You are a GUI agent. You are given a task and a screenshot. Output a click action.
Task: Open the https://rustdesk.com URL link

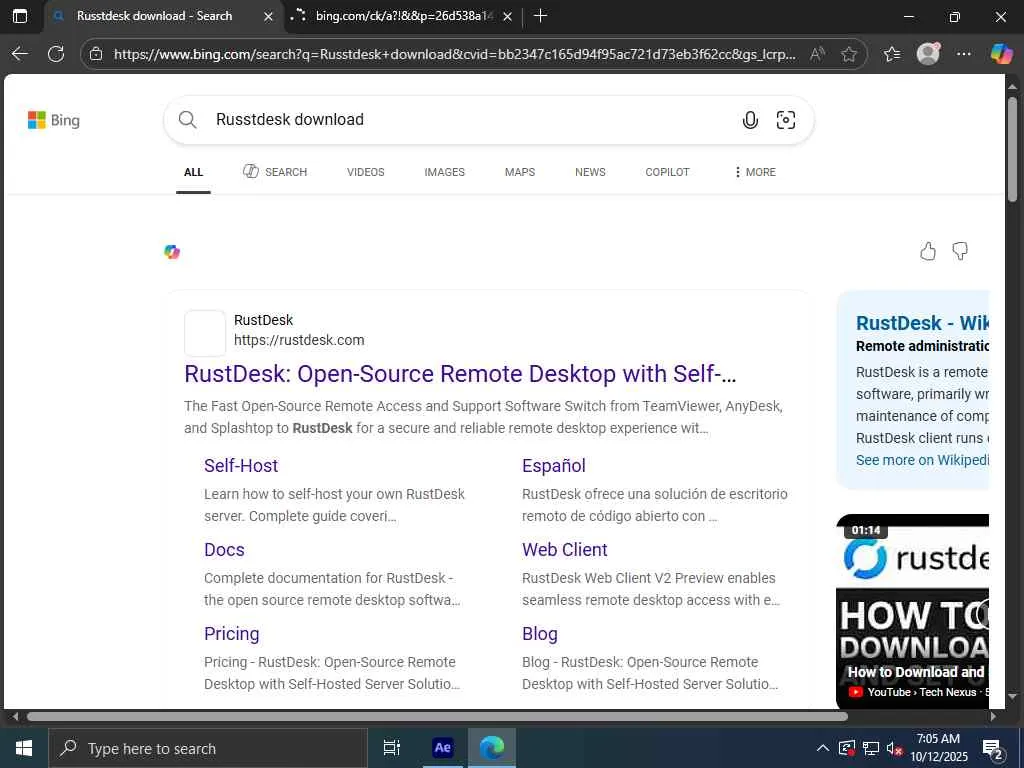coord(299,340)
